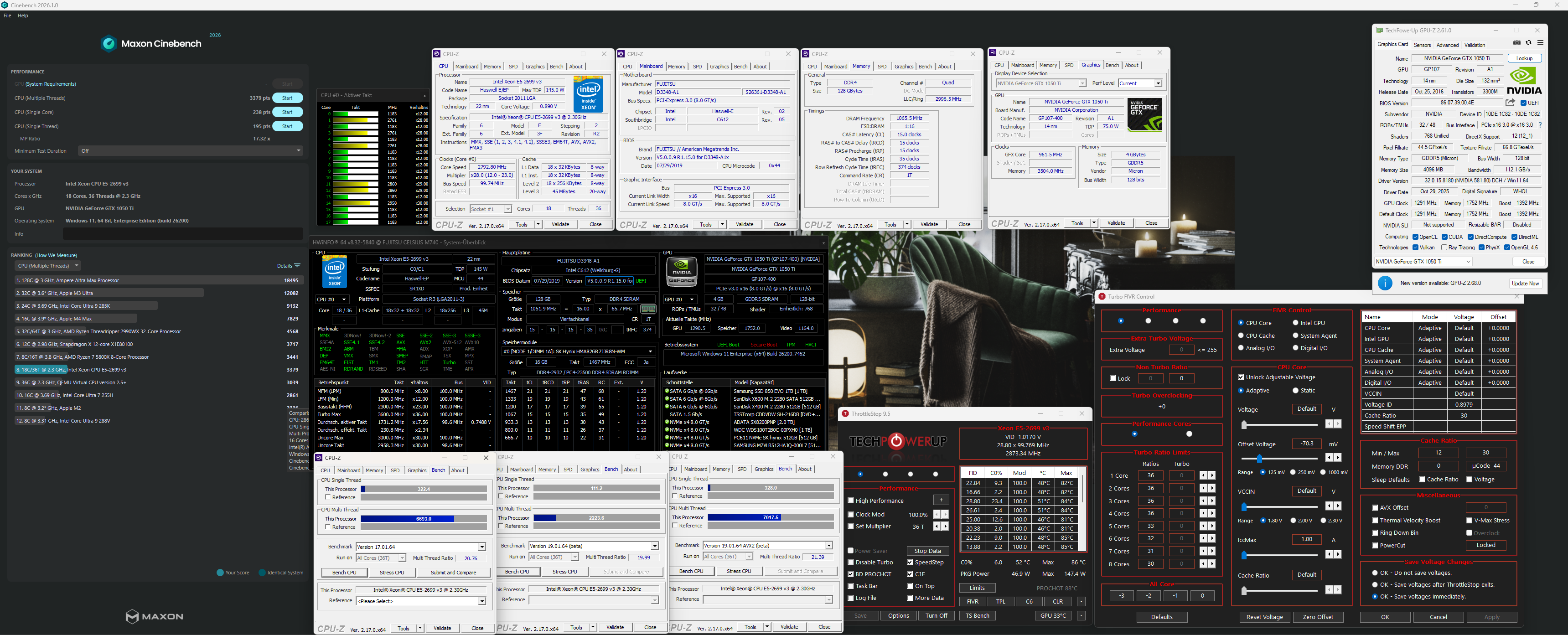Click the Maxon Cinebench logo icon

109,43
